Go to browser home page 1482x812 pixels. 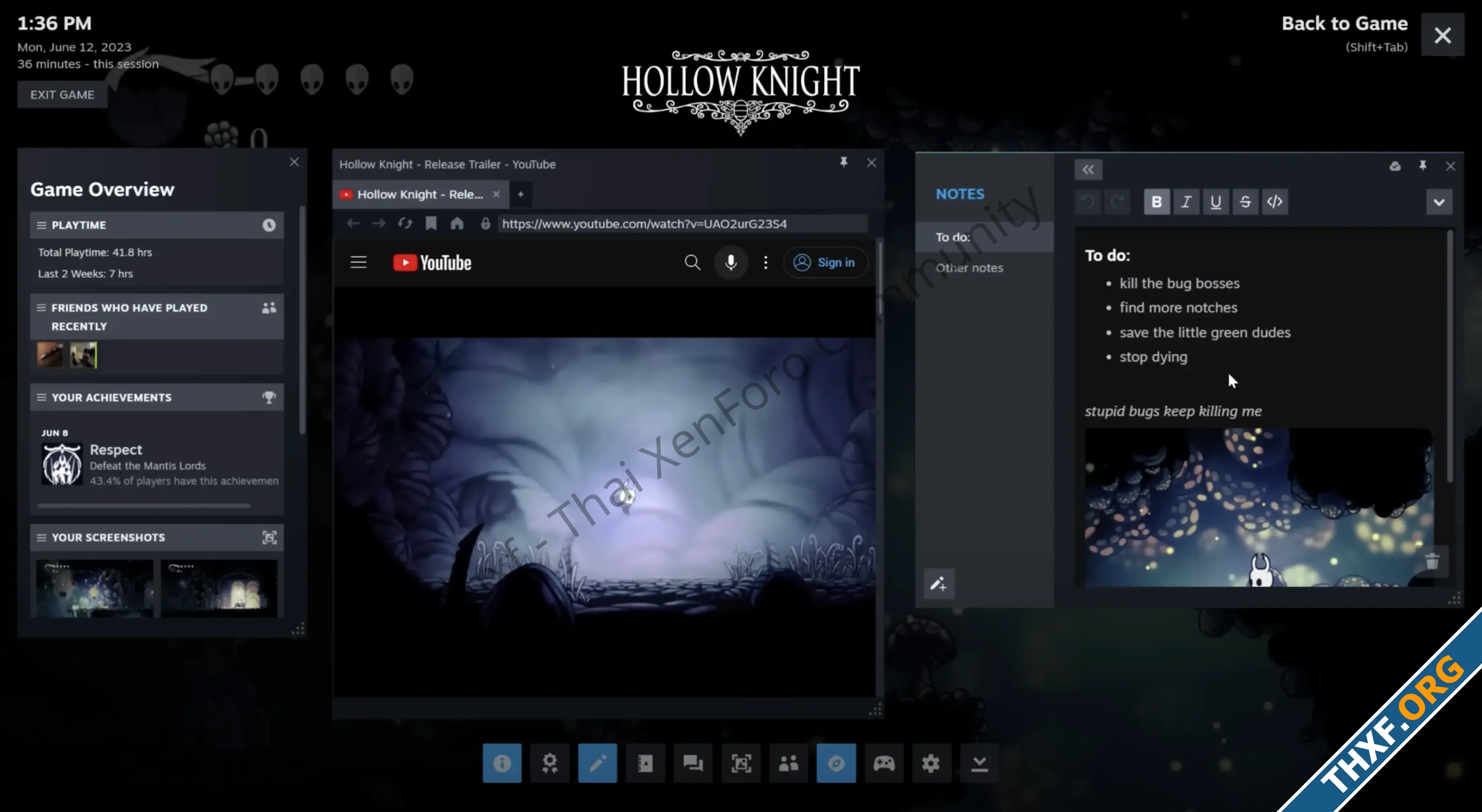tap(457, 224)
